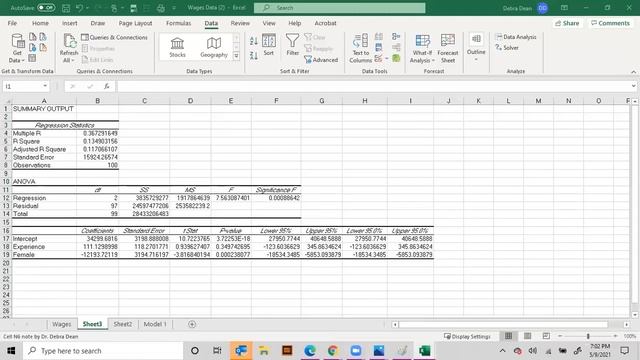This screenshot has height=360, width=640.
Task: Collapse the ribbon
Action: 633,72
